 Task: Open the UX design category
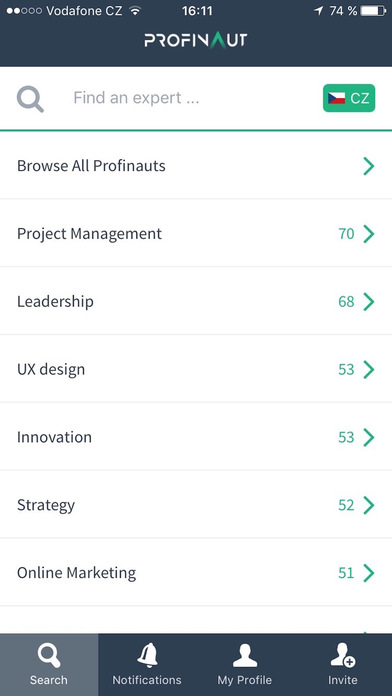(196, 369)
